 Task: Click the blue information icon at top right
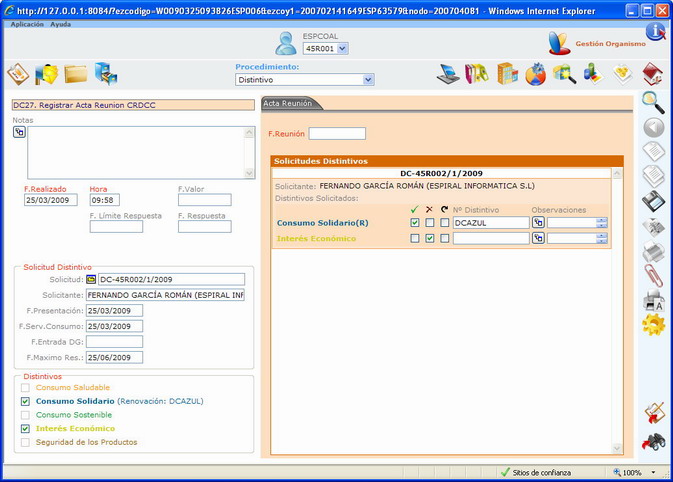pyautogui.click(x=655, y=31)
